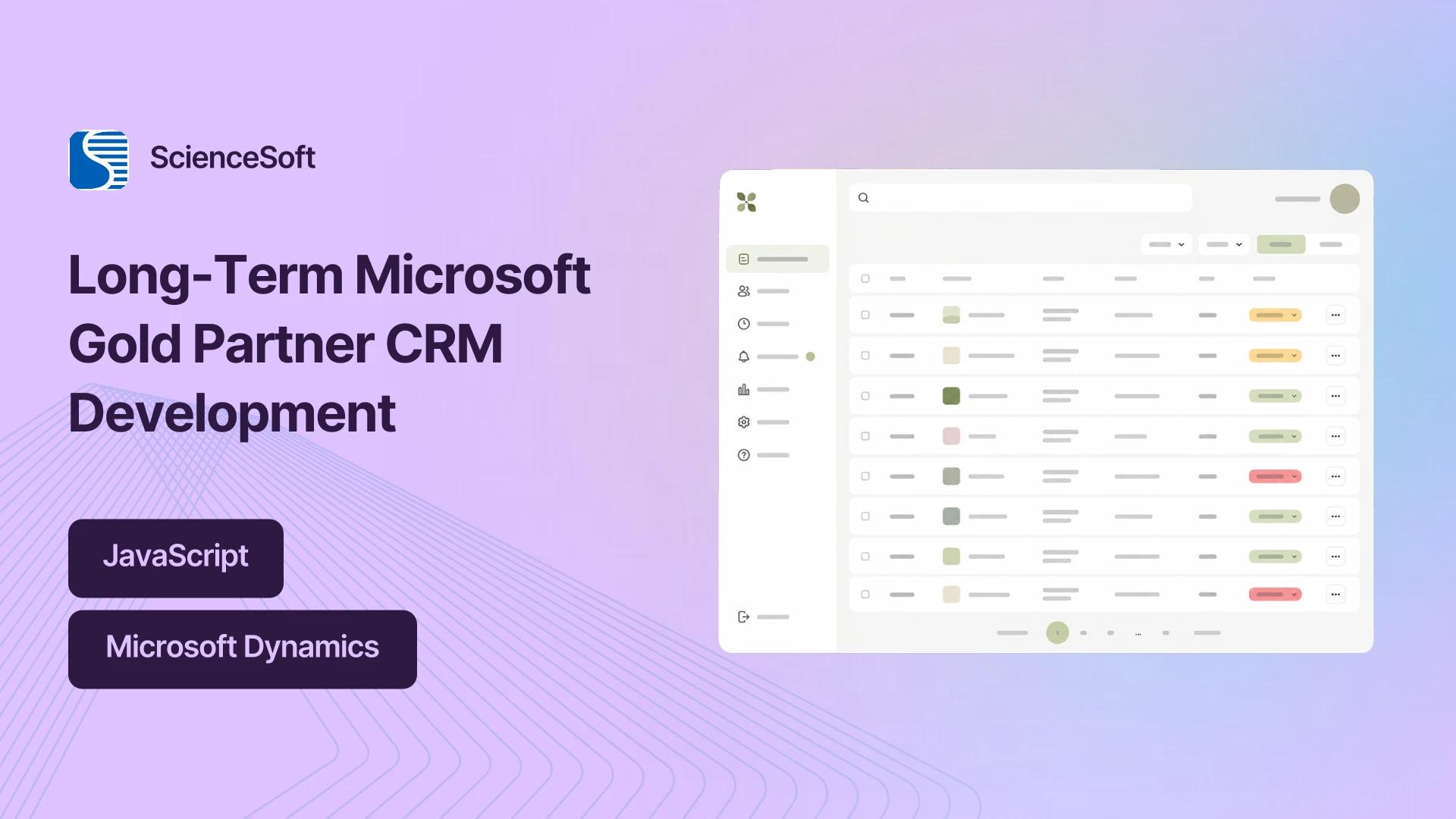Tick the checkbox in second table row
This screenshot has height=819, width=1456.
(x=865, y=355)
